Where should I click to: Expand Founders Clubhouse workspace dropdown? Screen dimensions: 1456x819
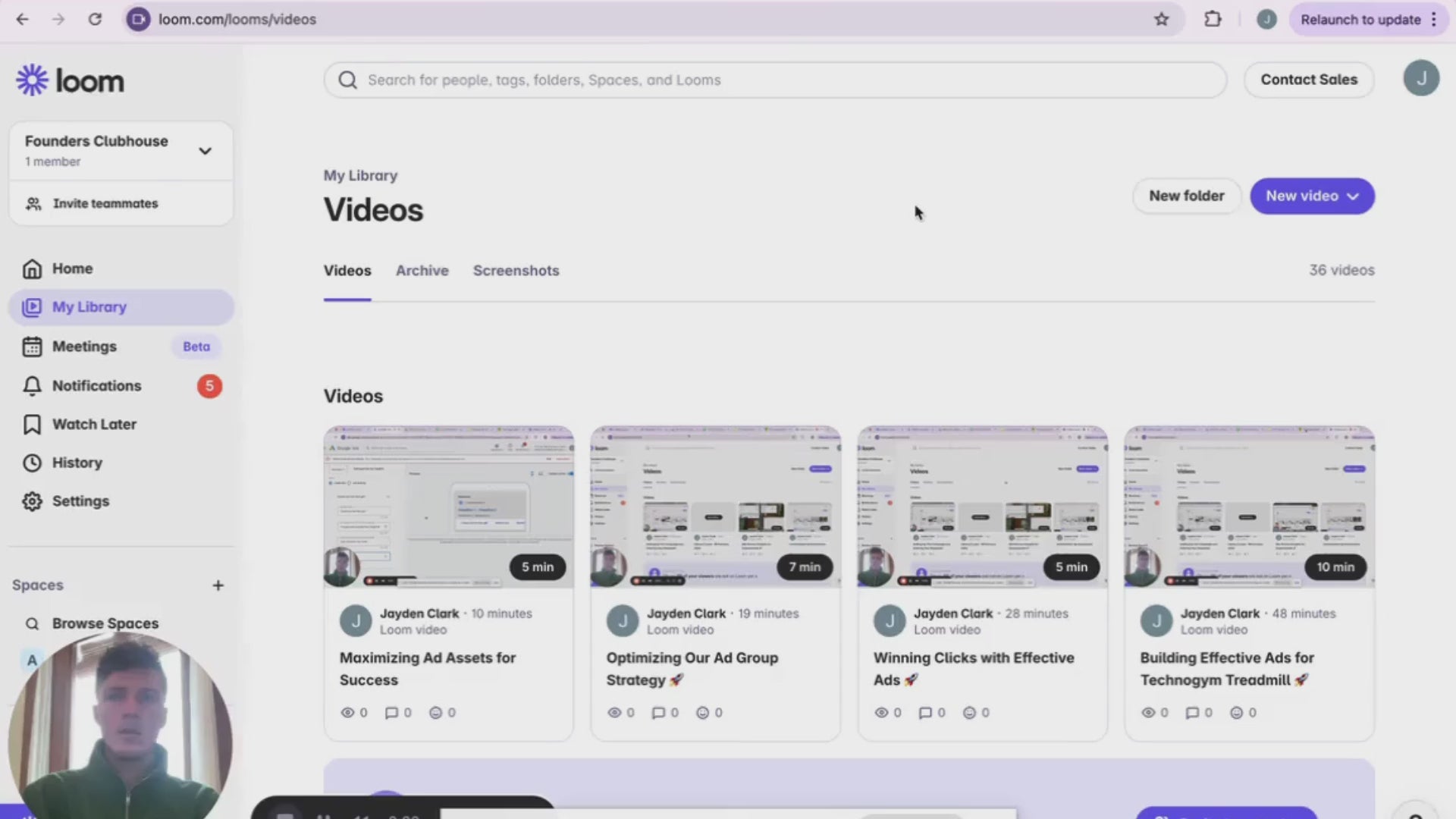[205, 151]
